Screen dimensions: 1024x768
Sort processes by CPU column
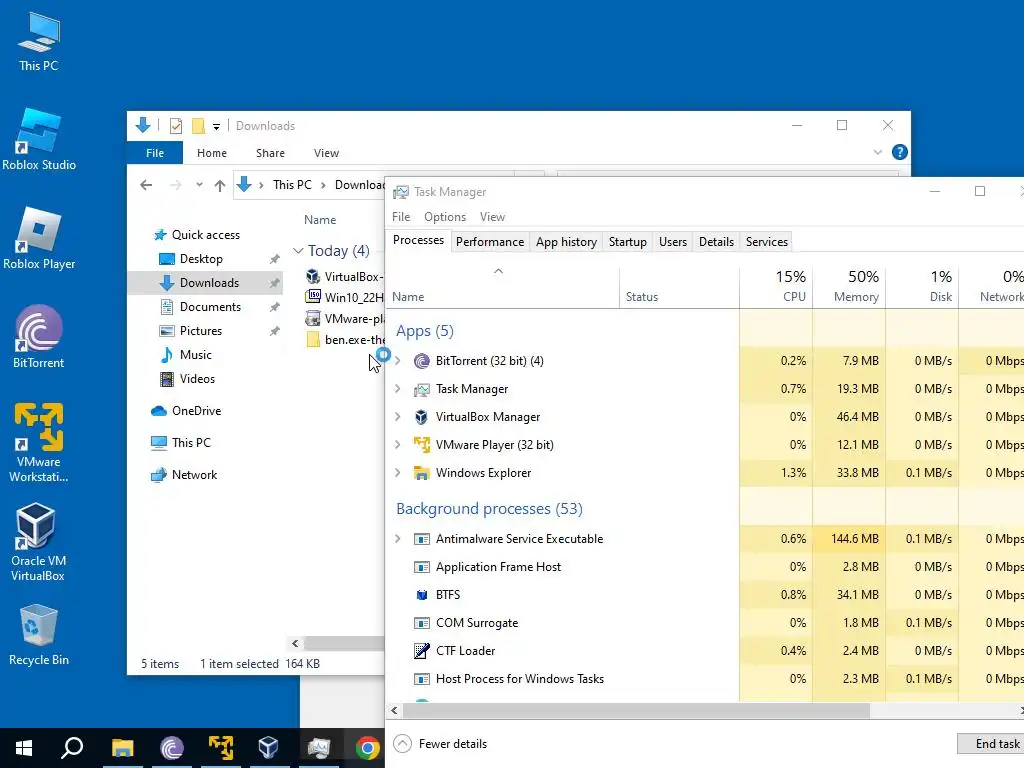(776, 286)
